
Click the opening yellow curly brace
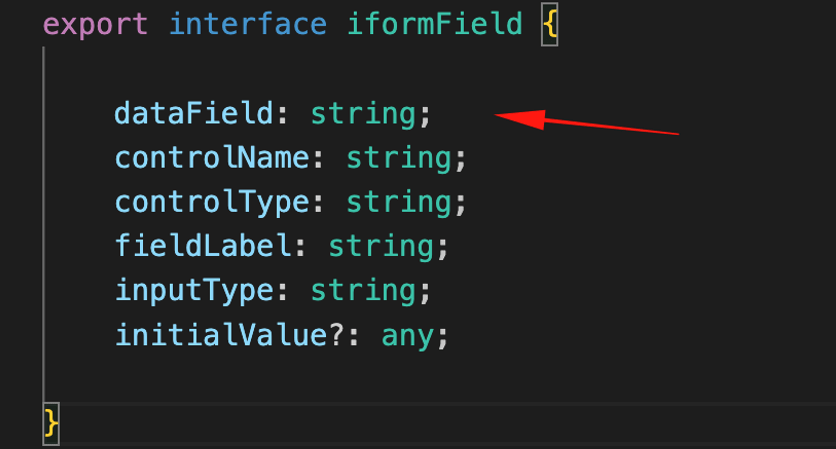click(x=550, y=25)
